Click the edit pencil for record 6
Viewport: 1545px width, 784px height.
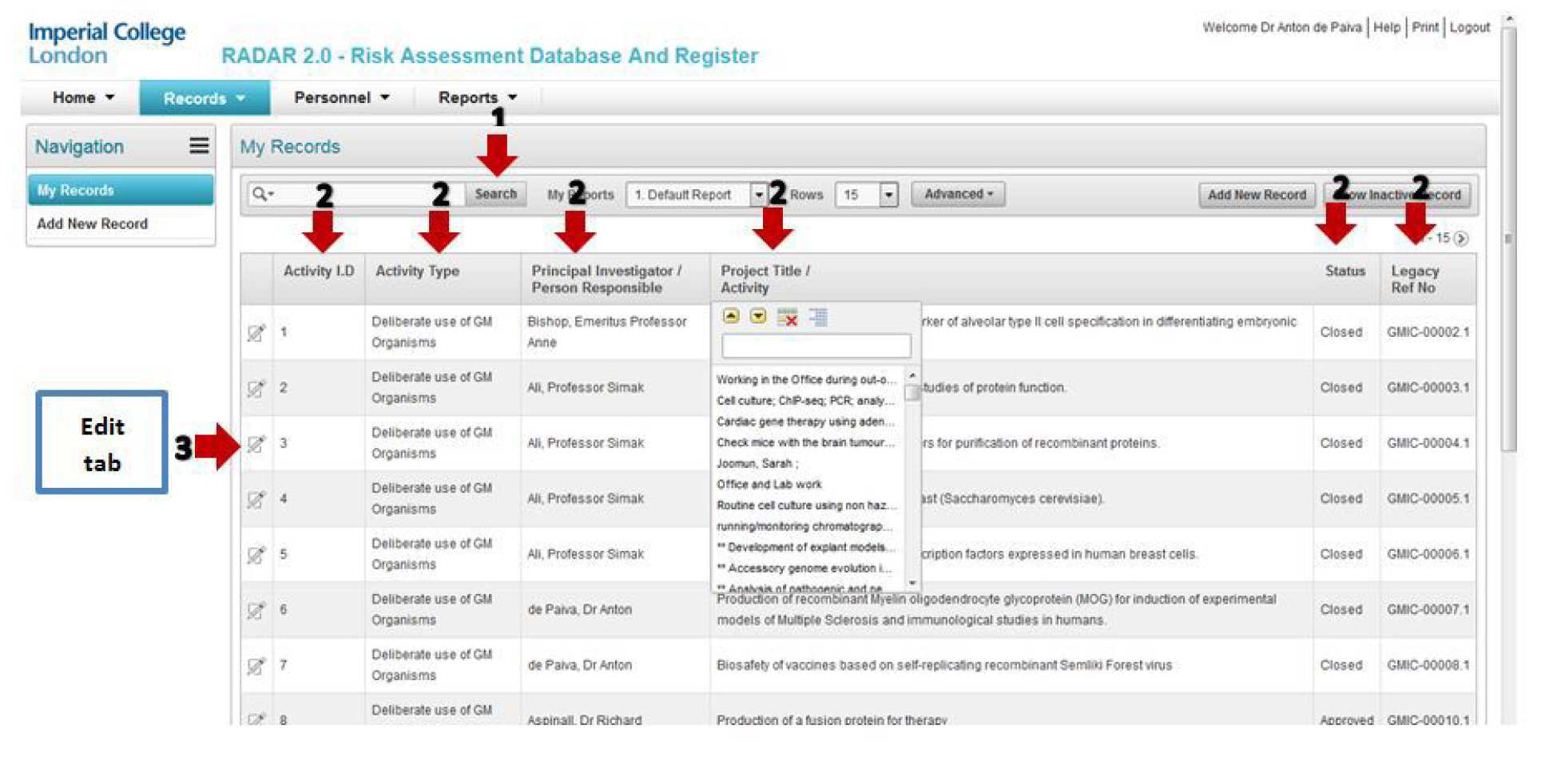256,611
